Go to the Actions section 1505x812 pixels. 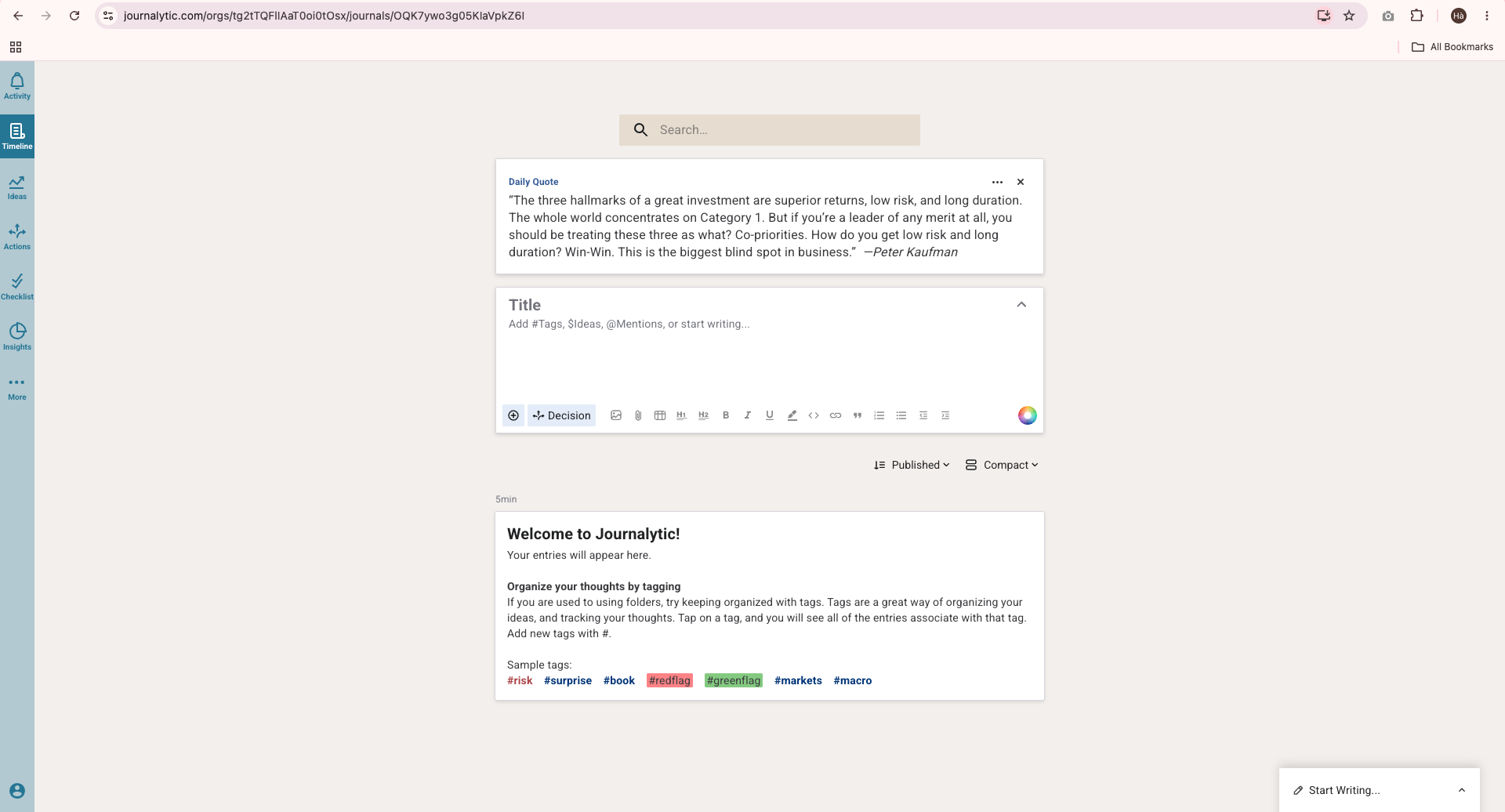[17, 237]
